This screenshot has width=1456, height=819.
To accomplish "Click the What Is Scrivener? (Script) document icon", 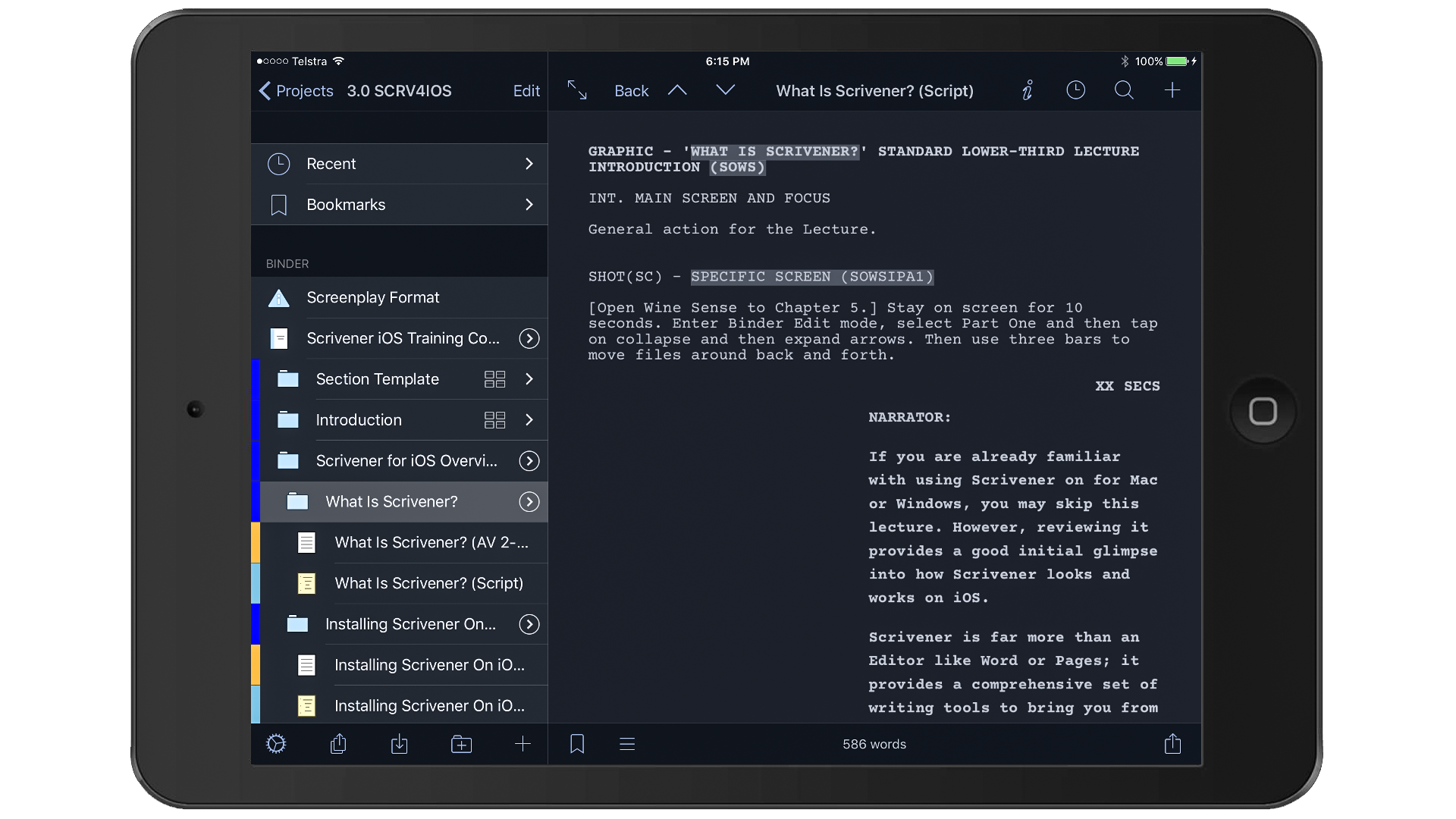I will [306, 583].
